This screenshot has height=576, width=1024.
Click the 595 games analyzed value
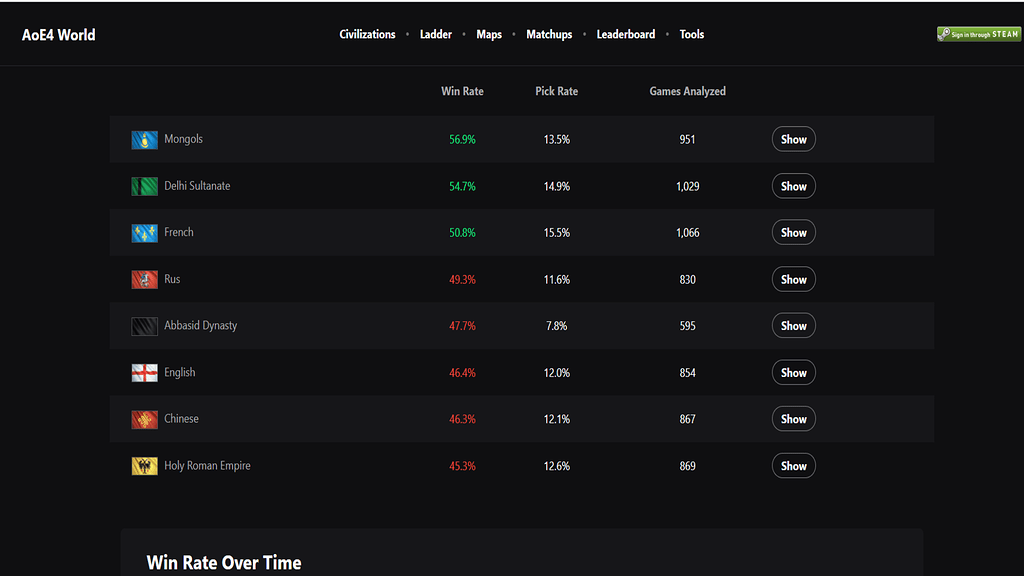pyautogui.click(x=687, y=327)
